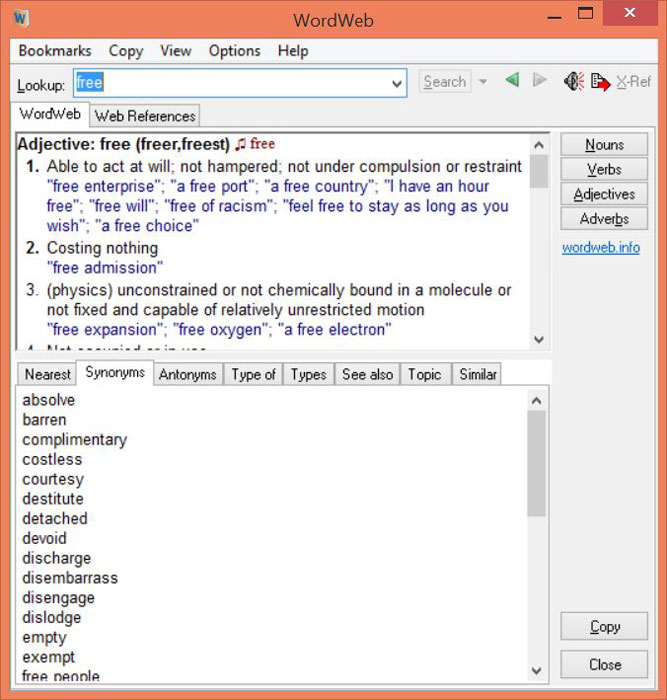The image size is (667, 700).
Task: Click definition pane scroll down arrow
Action: [x=539, y=340]
